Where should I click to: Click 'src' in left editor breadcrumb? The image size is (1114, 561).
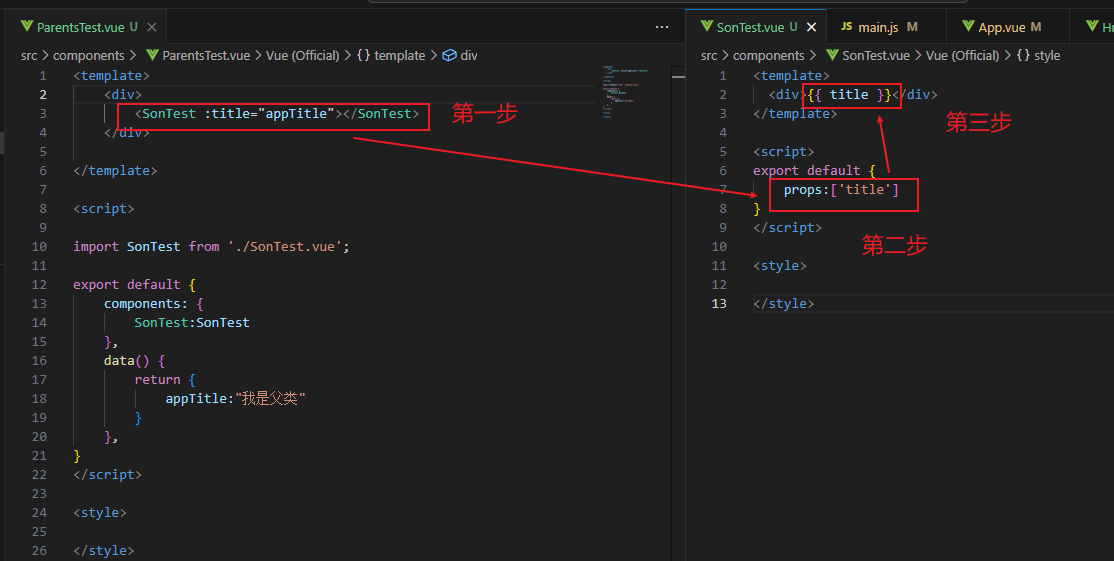tap(29, 55)
